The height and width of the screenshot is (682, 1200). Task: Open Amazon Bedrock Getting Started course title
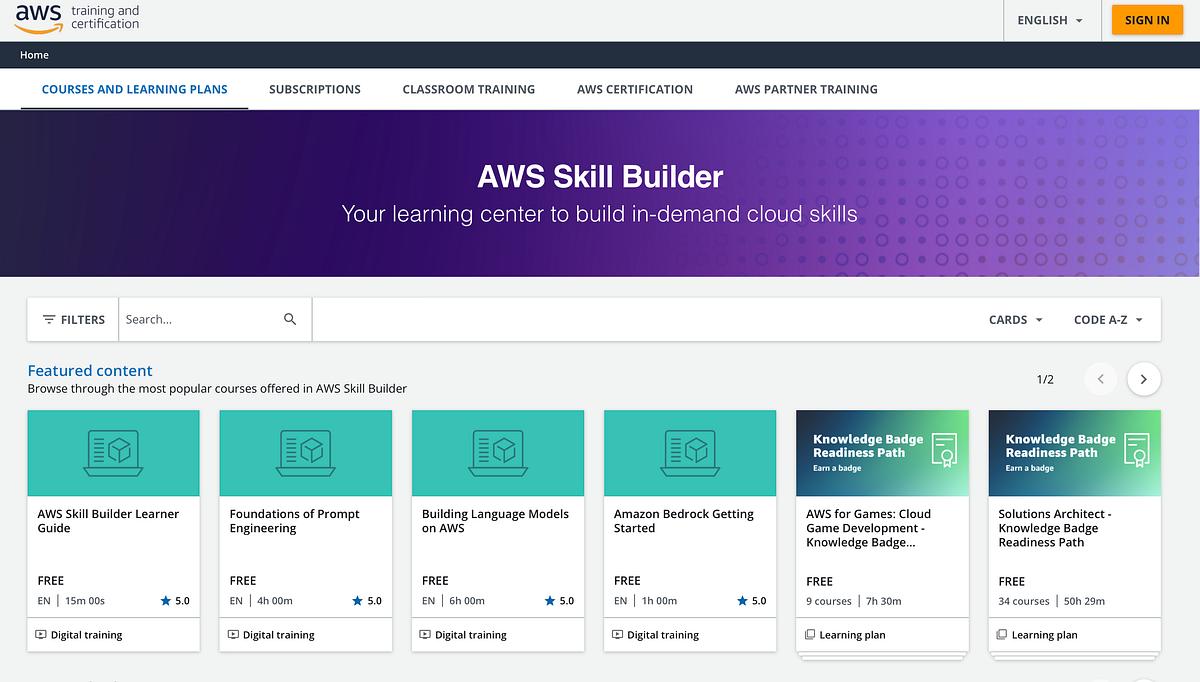tap(684, 521)
